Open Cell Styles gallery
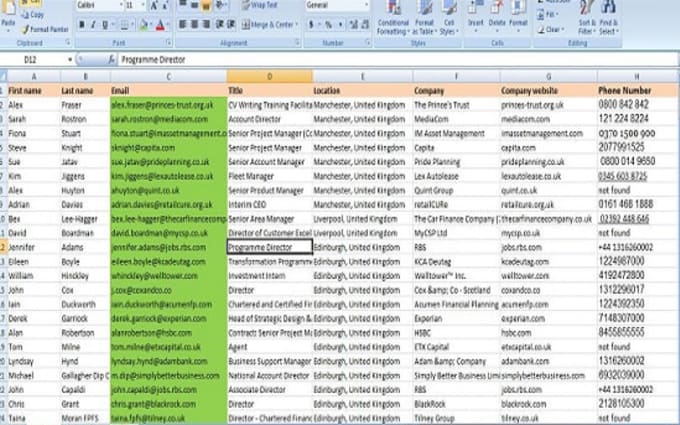Screen dimensions: 680x425 point(449,18)
